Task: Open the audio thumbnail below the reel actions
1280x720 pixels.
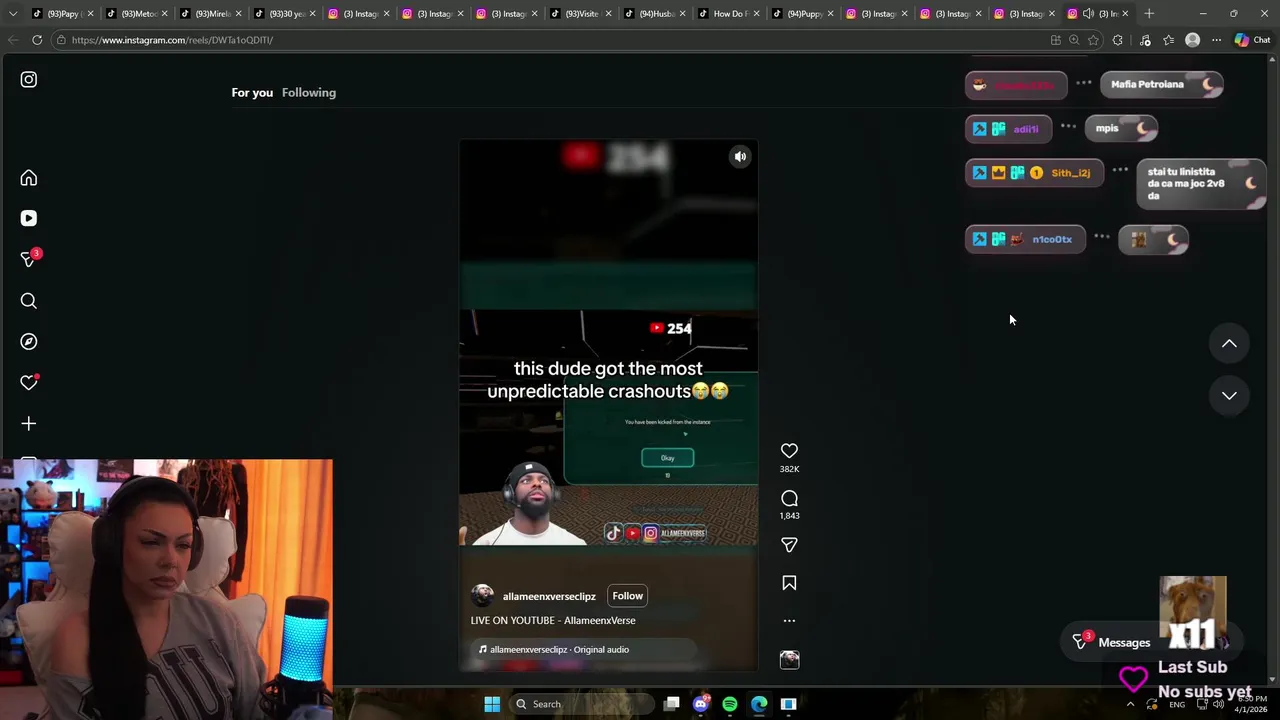Action: pyautogui.click(x=789, y=660)
